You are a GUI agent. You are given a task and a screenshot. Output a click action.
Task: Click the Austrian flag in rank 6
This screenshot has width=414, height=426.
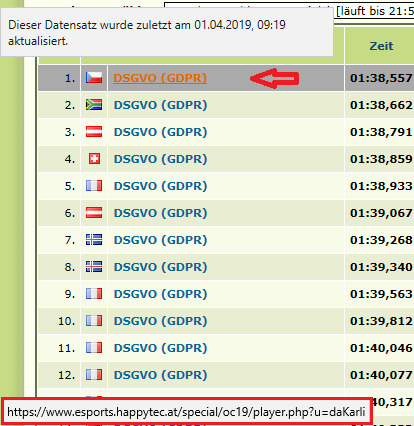[94, 213]
